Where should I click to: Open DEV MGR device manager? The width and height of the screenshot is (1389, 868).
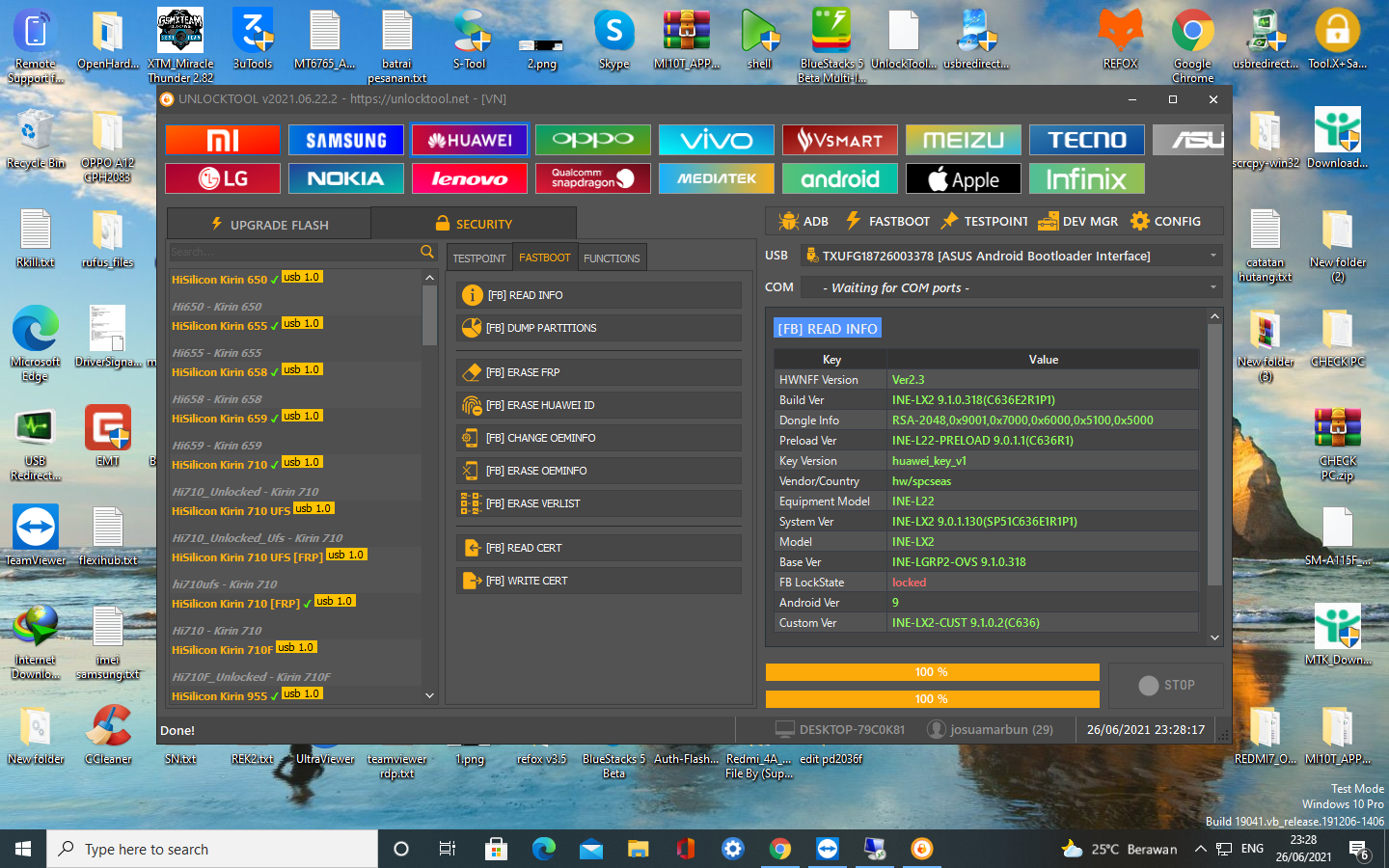[1078, 221]
